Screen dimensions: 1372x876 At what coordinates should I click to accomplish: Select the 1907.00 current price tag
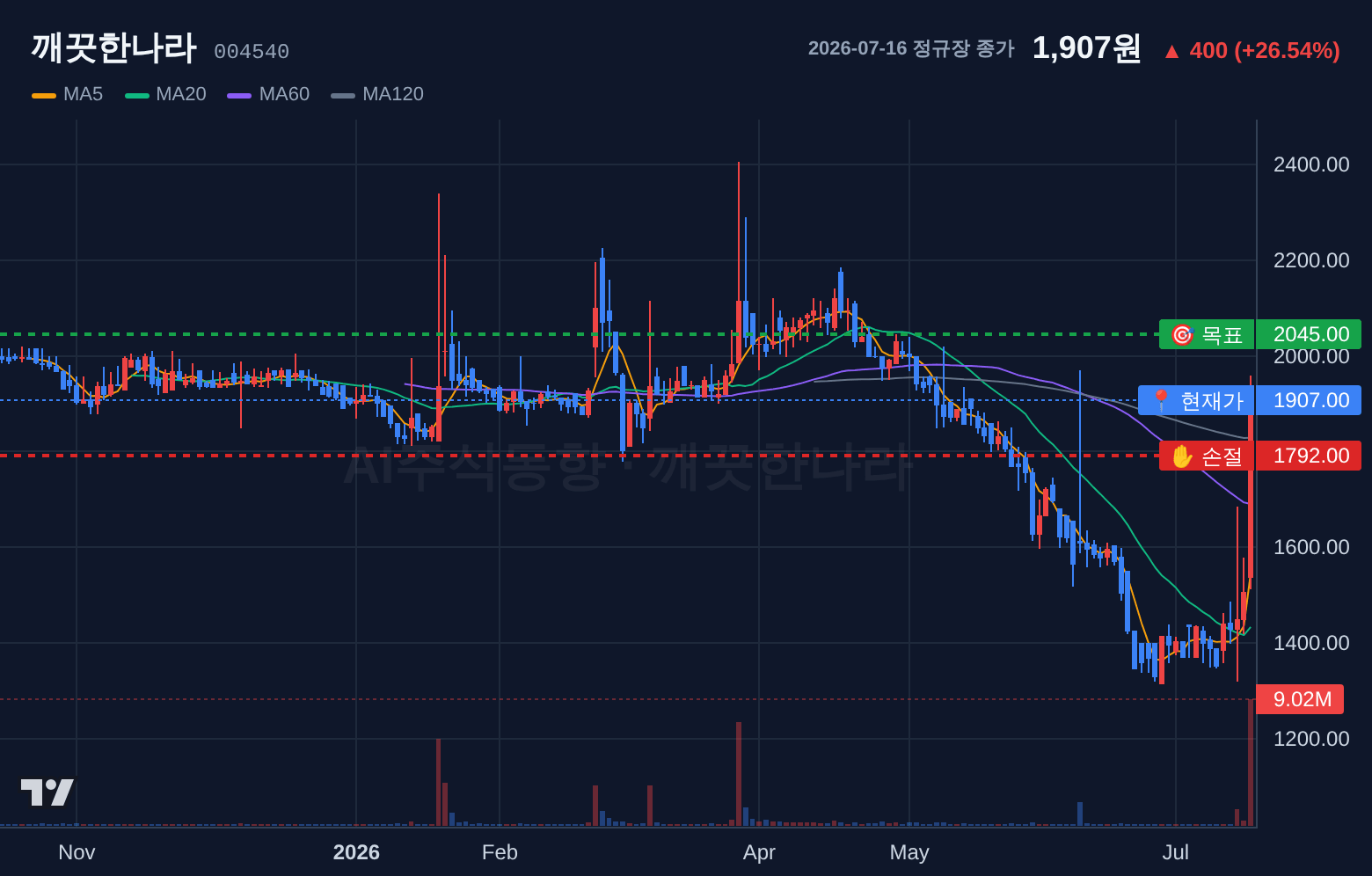(x=1309, y=400)
